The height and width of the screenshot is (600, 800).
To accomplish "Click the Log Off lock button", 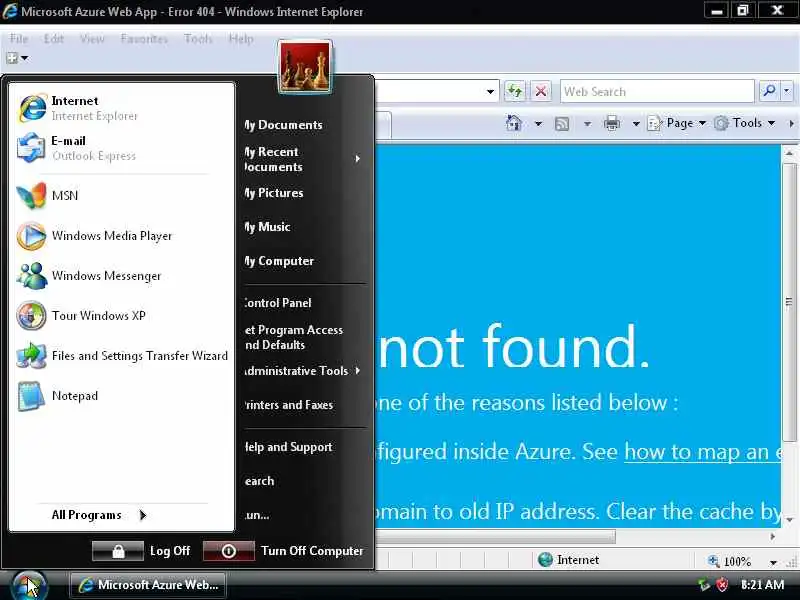I will click(118, 551).
